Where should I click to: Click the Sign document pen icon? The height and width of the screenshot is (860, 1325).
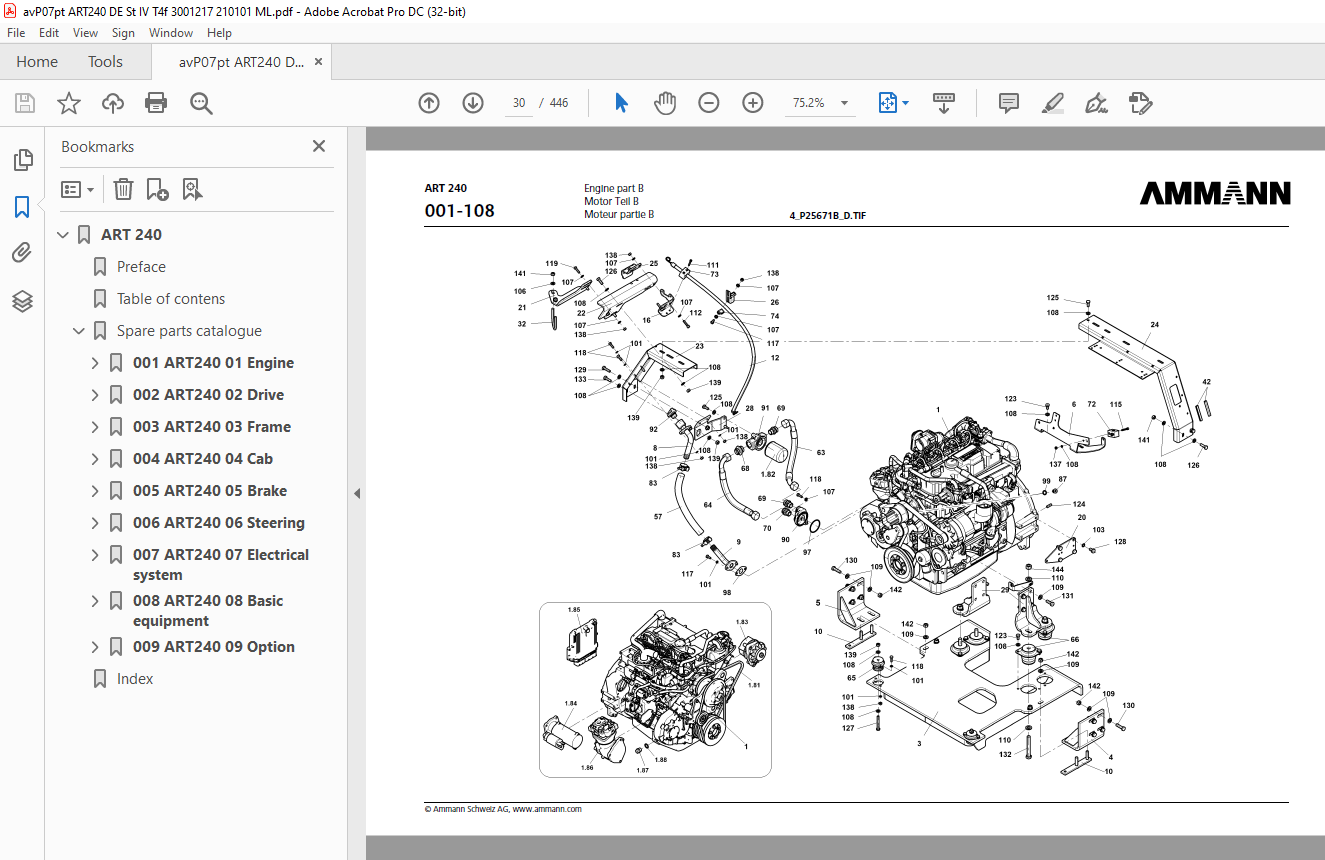[x=1096, y=103]
